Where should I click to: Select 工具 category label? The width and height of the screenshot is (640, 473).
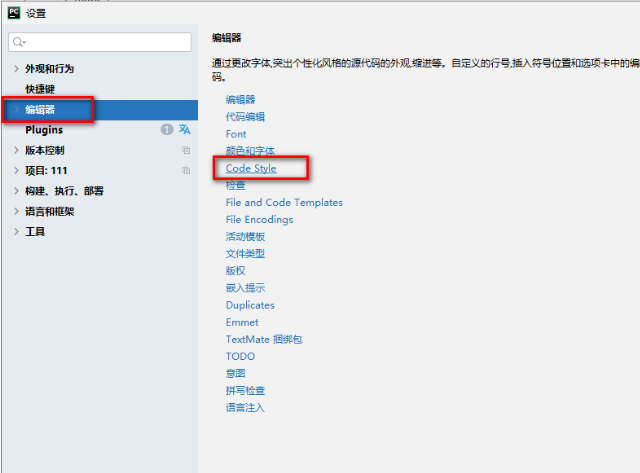point(35,232)
